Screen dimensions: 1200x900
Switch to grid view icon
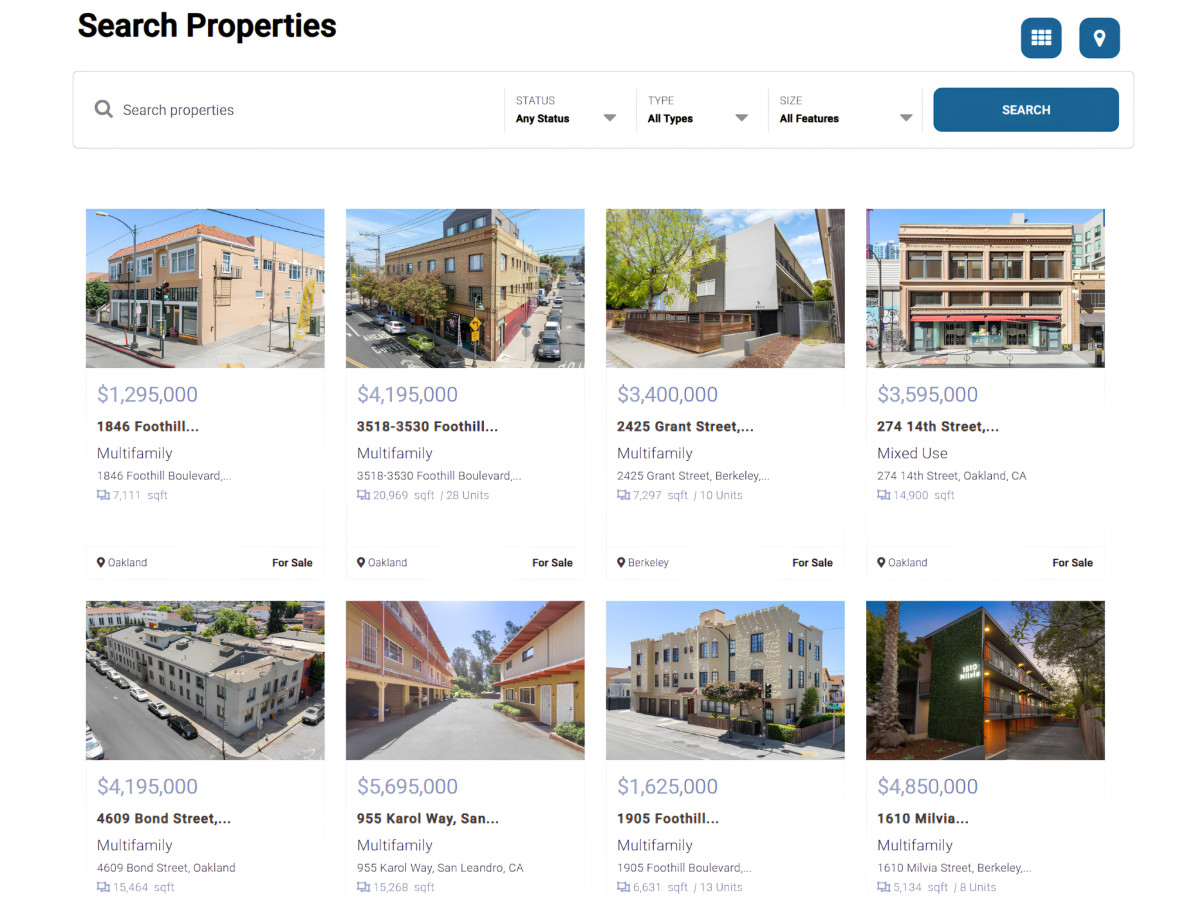[1041, 38]
